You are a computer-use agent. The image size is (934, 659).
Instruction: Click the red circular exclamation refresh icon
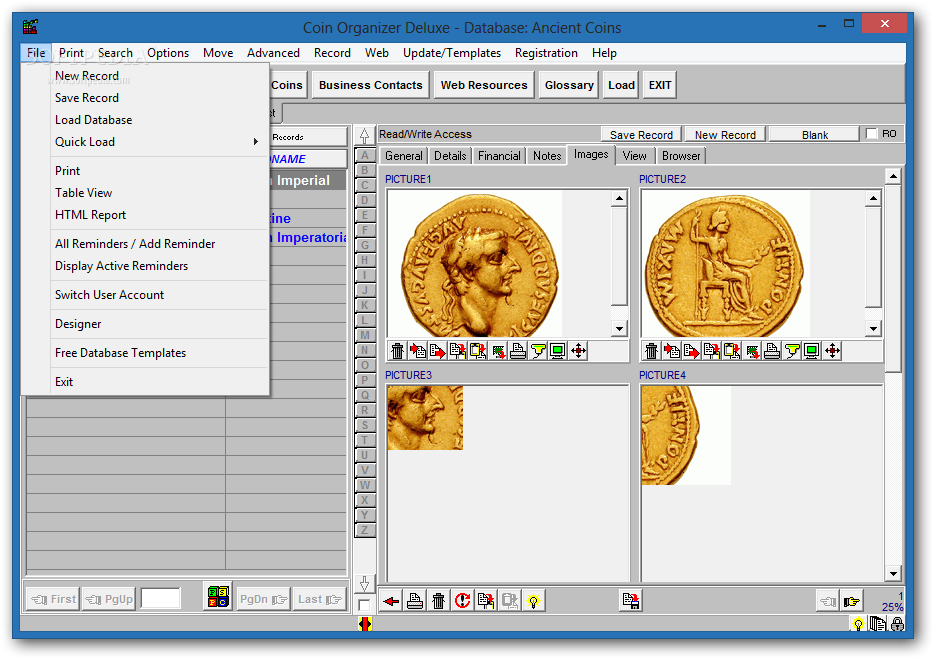(x=462, y=601)
